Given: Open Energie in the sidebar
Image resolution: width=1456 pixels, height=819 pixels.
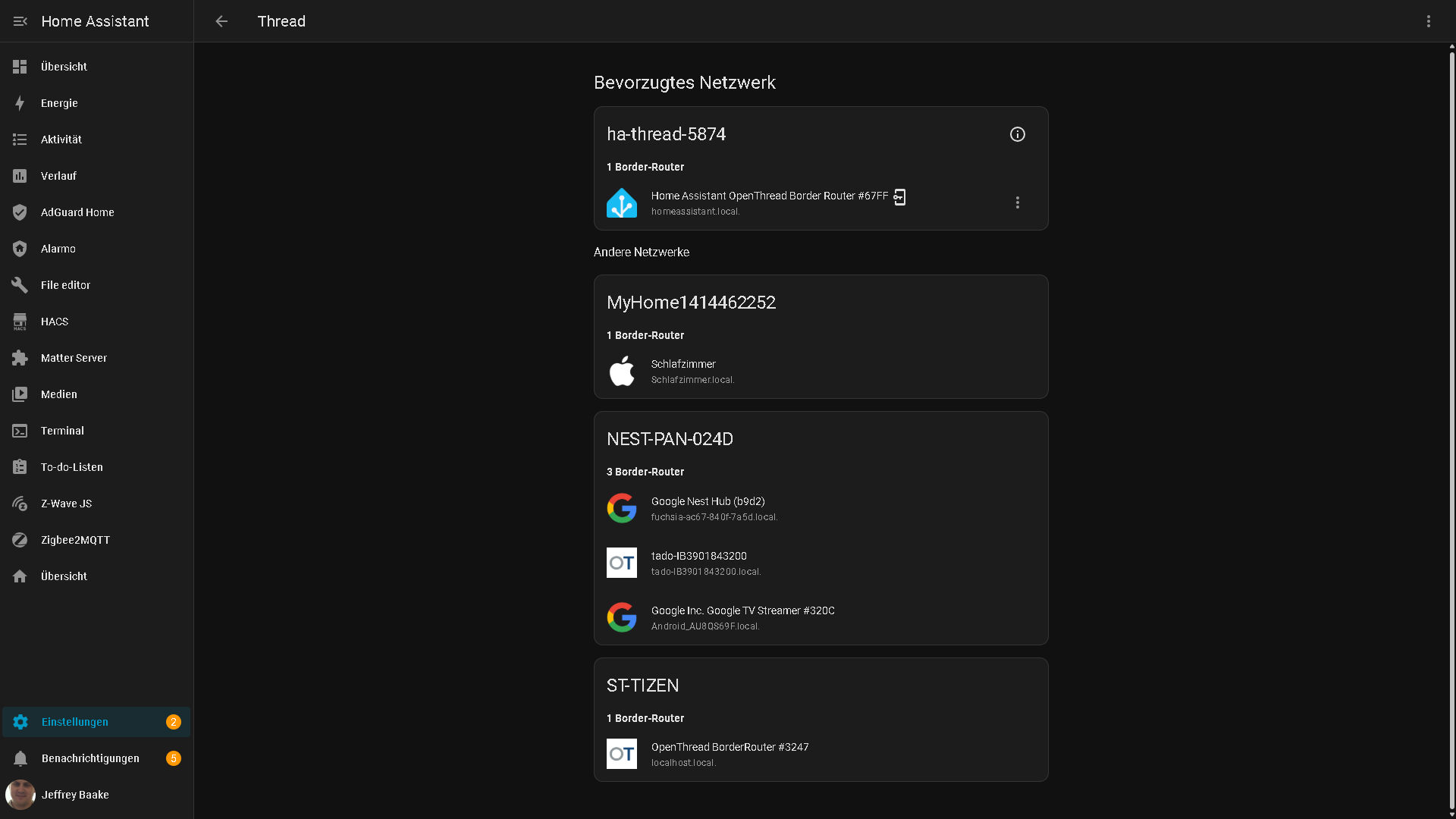Looking at the screenshot, I should pos(59,103).
